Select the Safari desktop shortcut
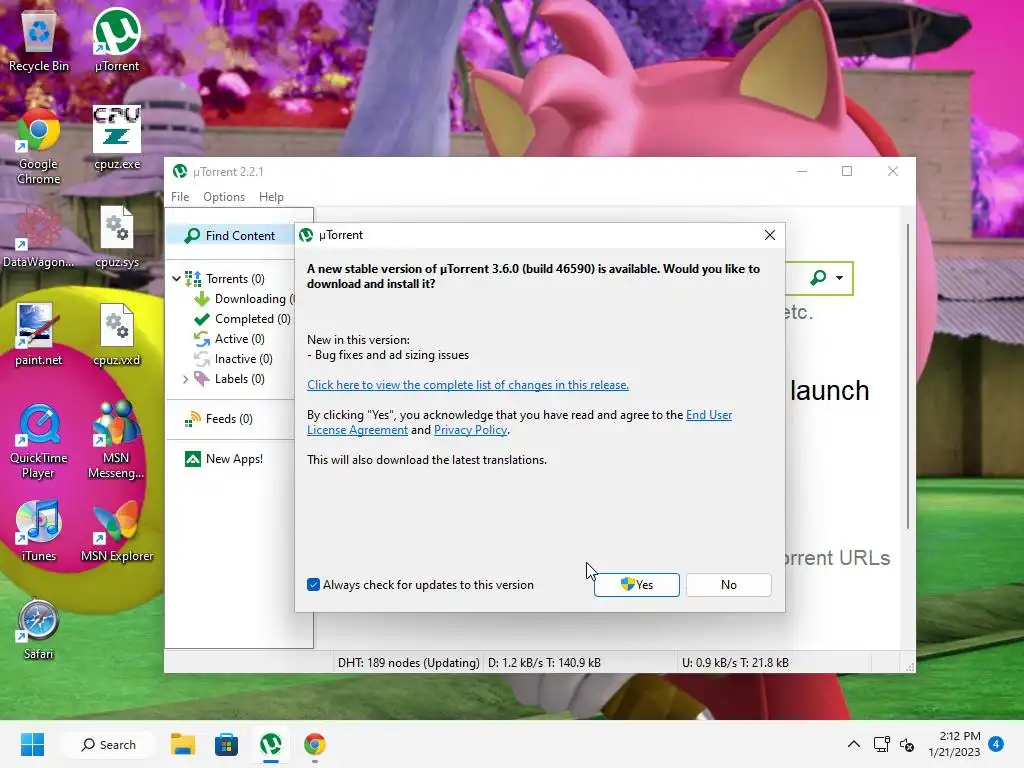Image resolution: width=1024 pixels, height=768 pixels. point(39,630)
